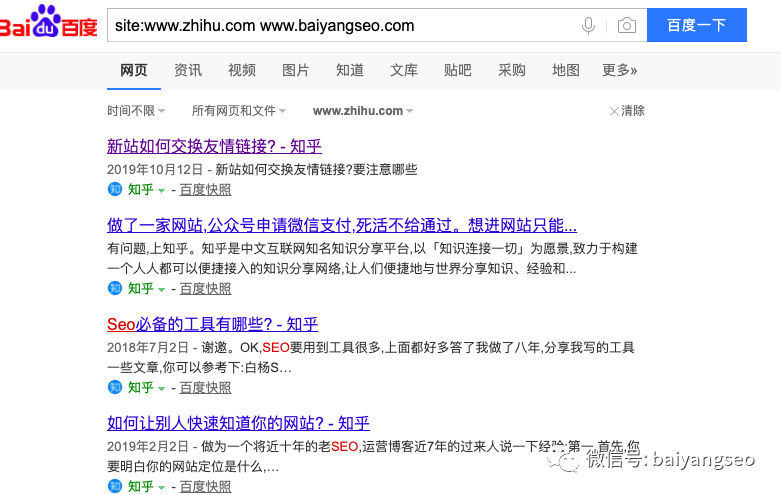Screen dimensions: 781x495
Task: Click 知乎 source label under Seo必备的工具 result
Action: coord(140,387)
